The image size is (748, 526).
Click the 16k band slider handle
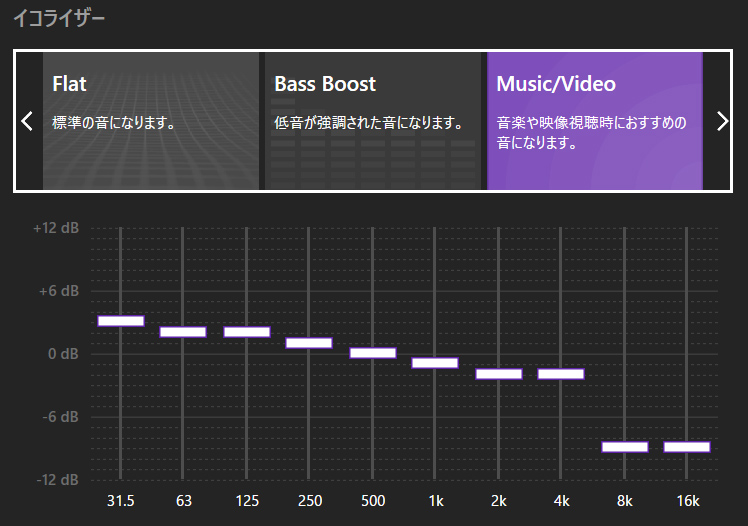[x=686, y=447]
